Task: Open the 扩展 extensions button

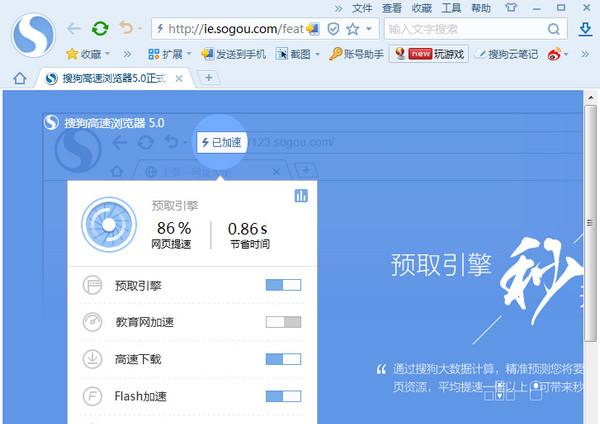Action: click(x=165, y=54)
